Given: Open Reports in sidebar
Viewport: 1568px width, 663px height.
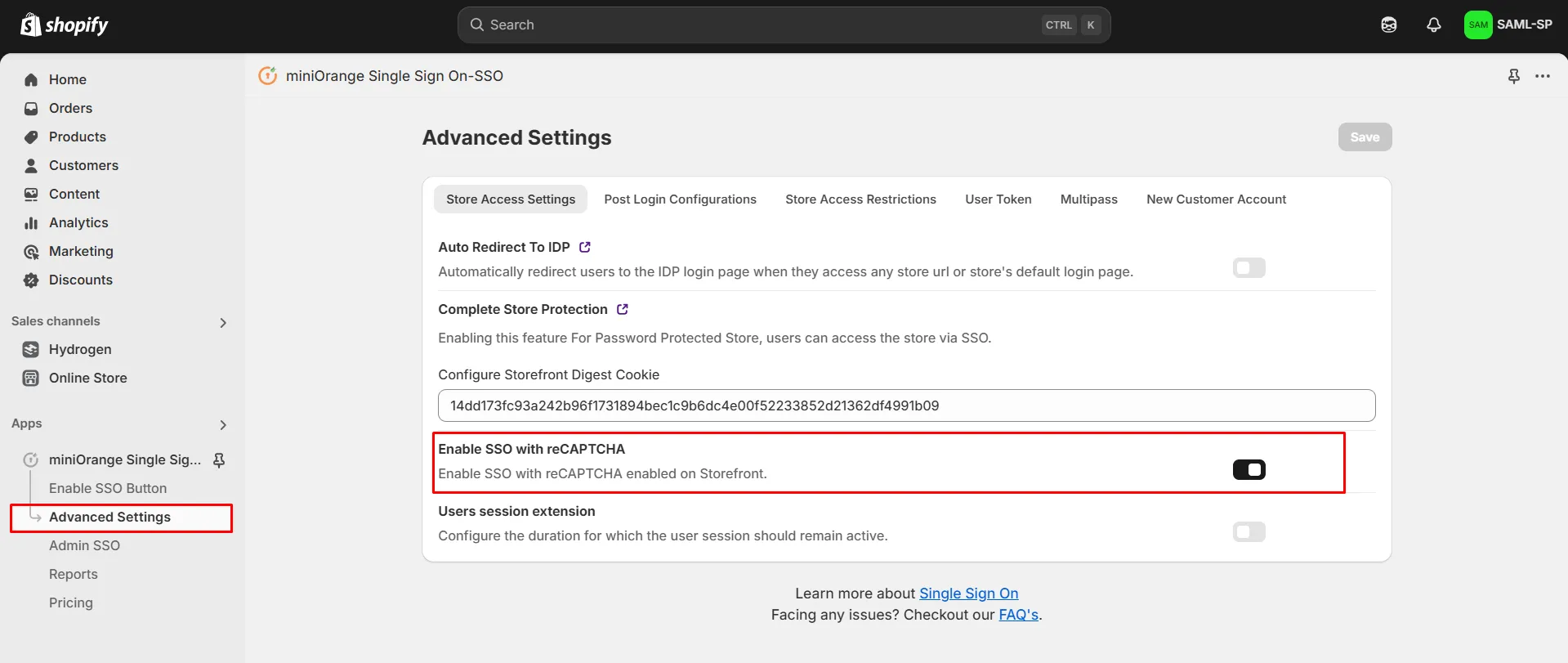Looking at the screenshot, I should point(74,574).
